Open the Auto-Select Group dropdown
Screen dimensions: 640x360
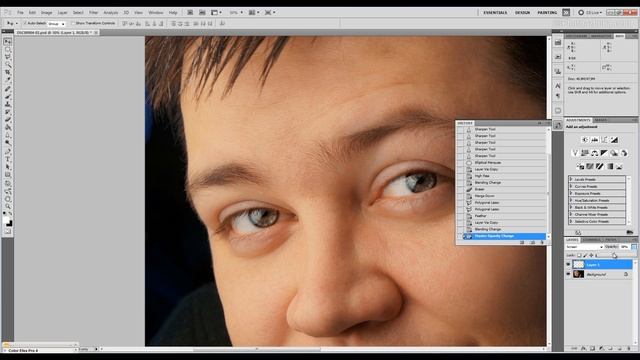(x=56, y=24)
